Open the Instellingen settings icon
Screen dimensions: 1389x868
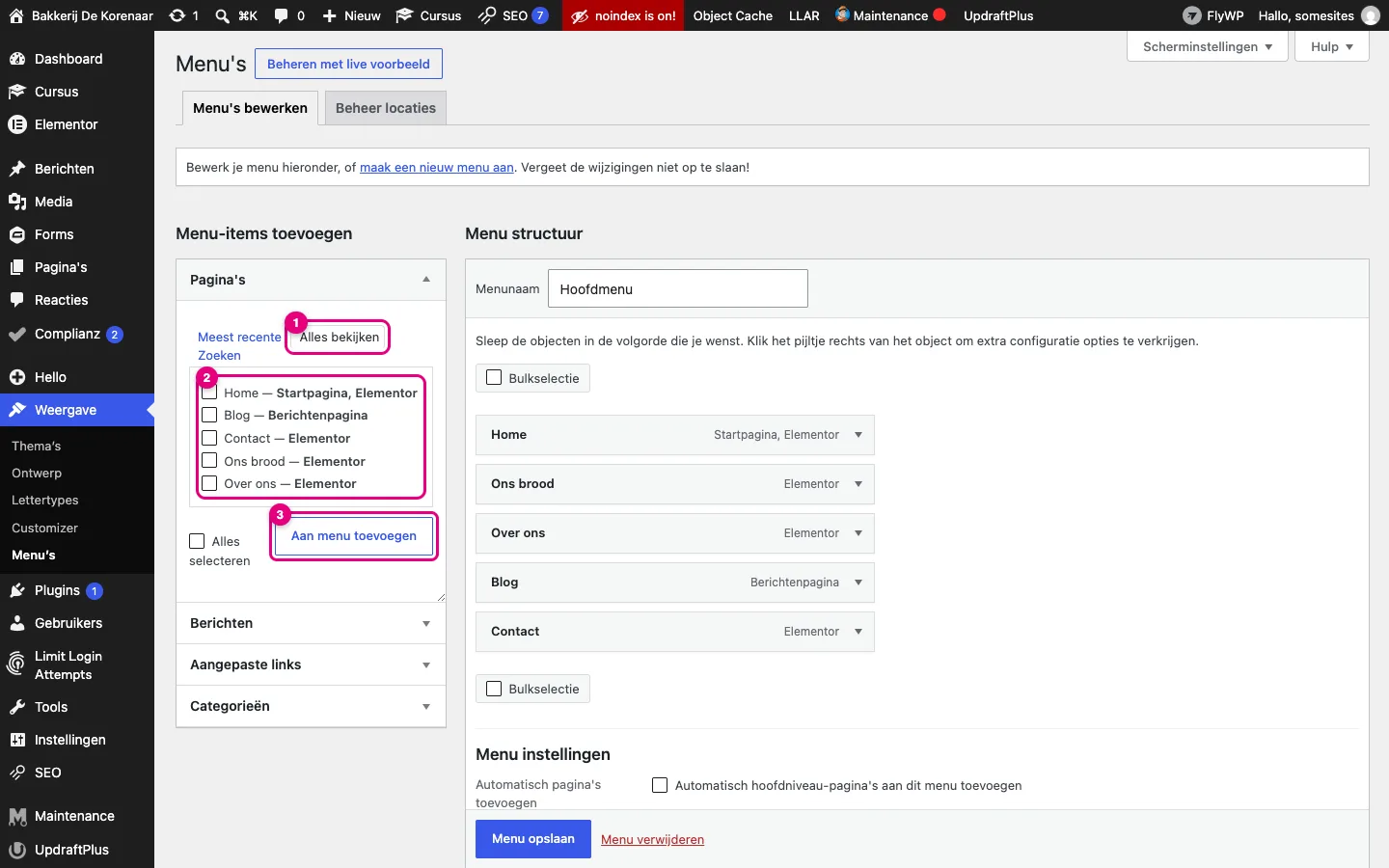pyautogui.click(x=17, y=740)
